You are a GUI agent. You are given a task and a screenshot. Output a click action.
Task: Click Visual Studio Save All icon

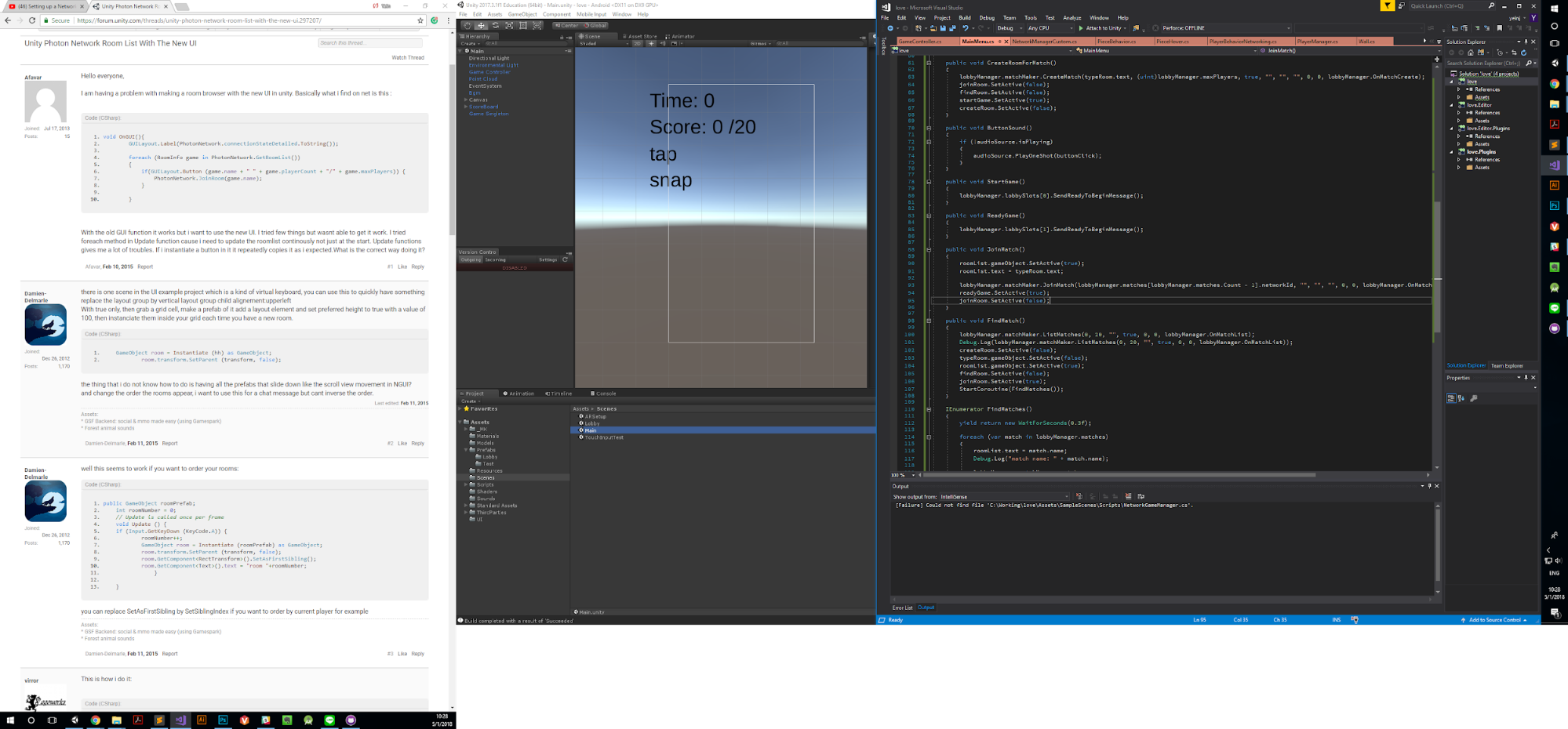(952, 28)
